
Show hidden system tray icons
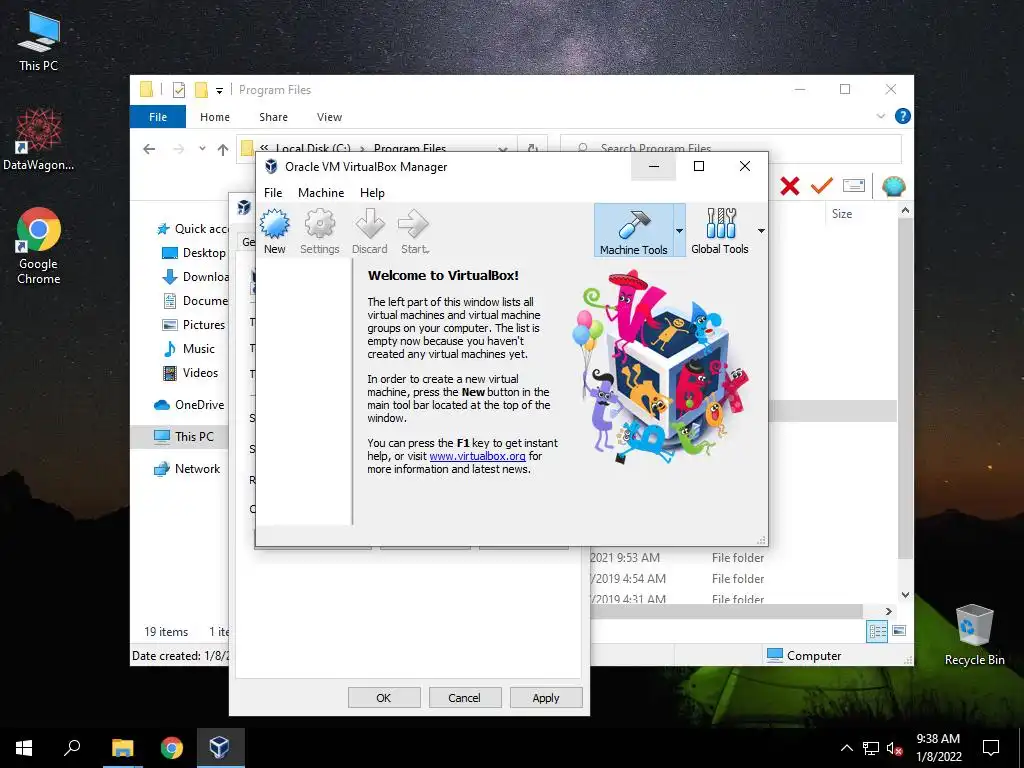click(x=846, y=748)
